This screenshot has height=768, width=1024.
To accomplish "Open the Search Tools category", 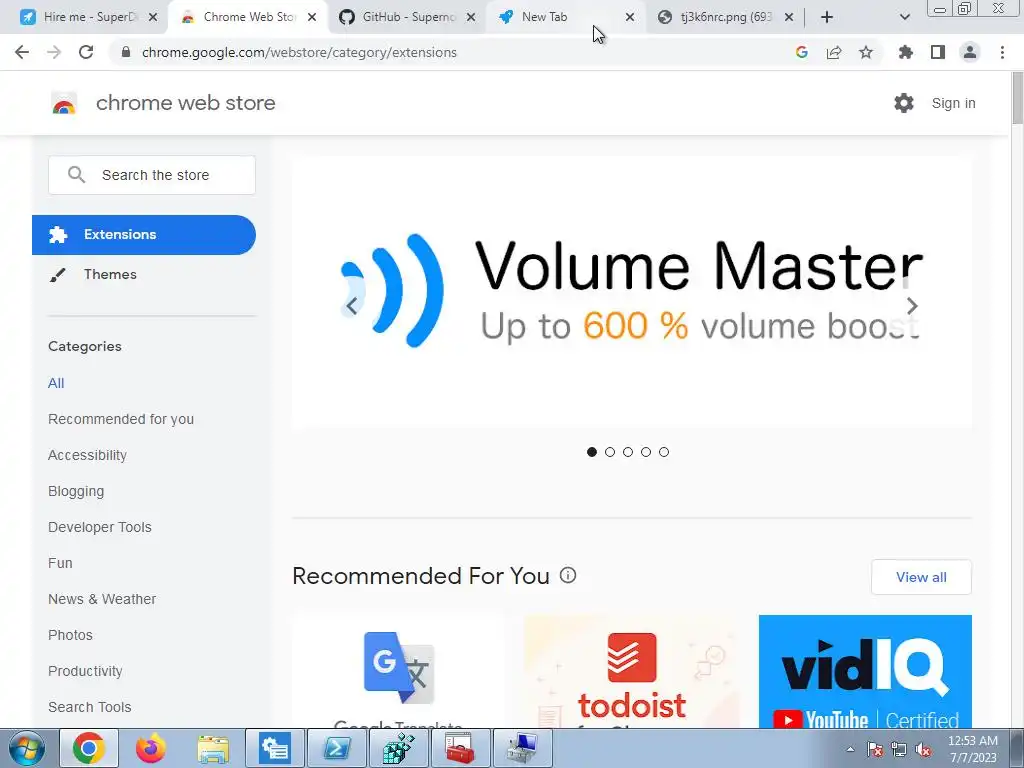I will [x=89, y=707].
